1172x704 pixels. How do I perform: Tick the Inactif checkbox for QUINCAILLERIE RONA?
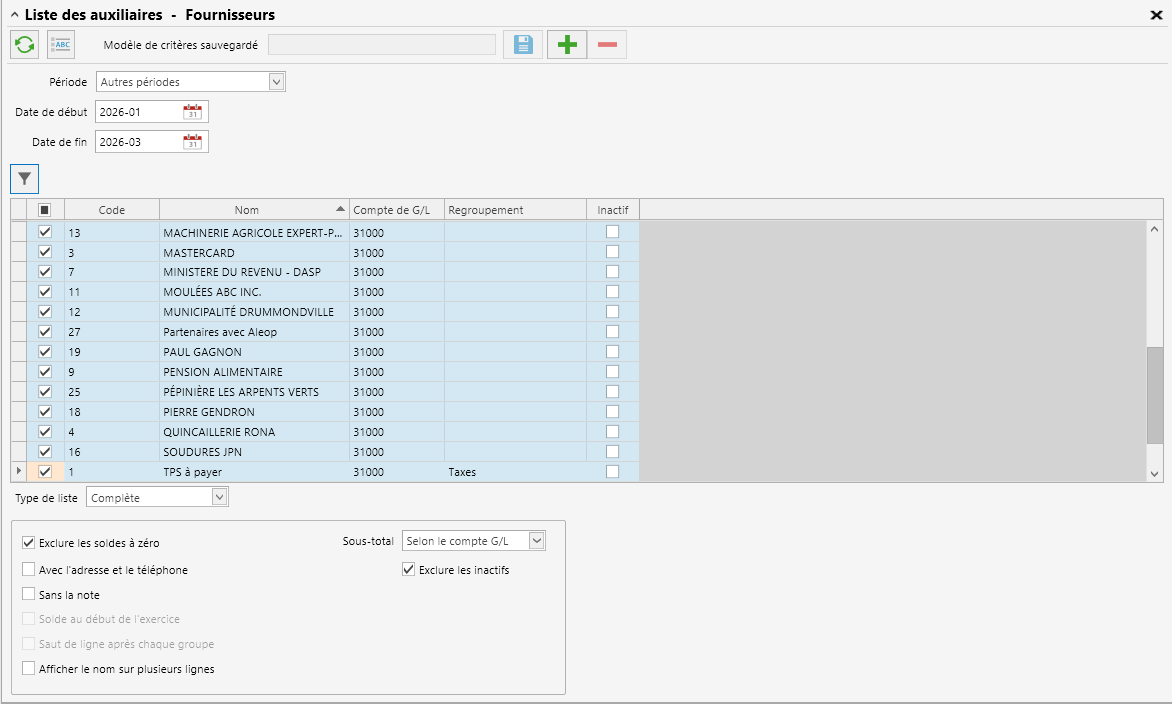click(613, 431)
